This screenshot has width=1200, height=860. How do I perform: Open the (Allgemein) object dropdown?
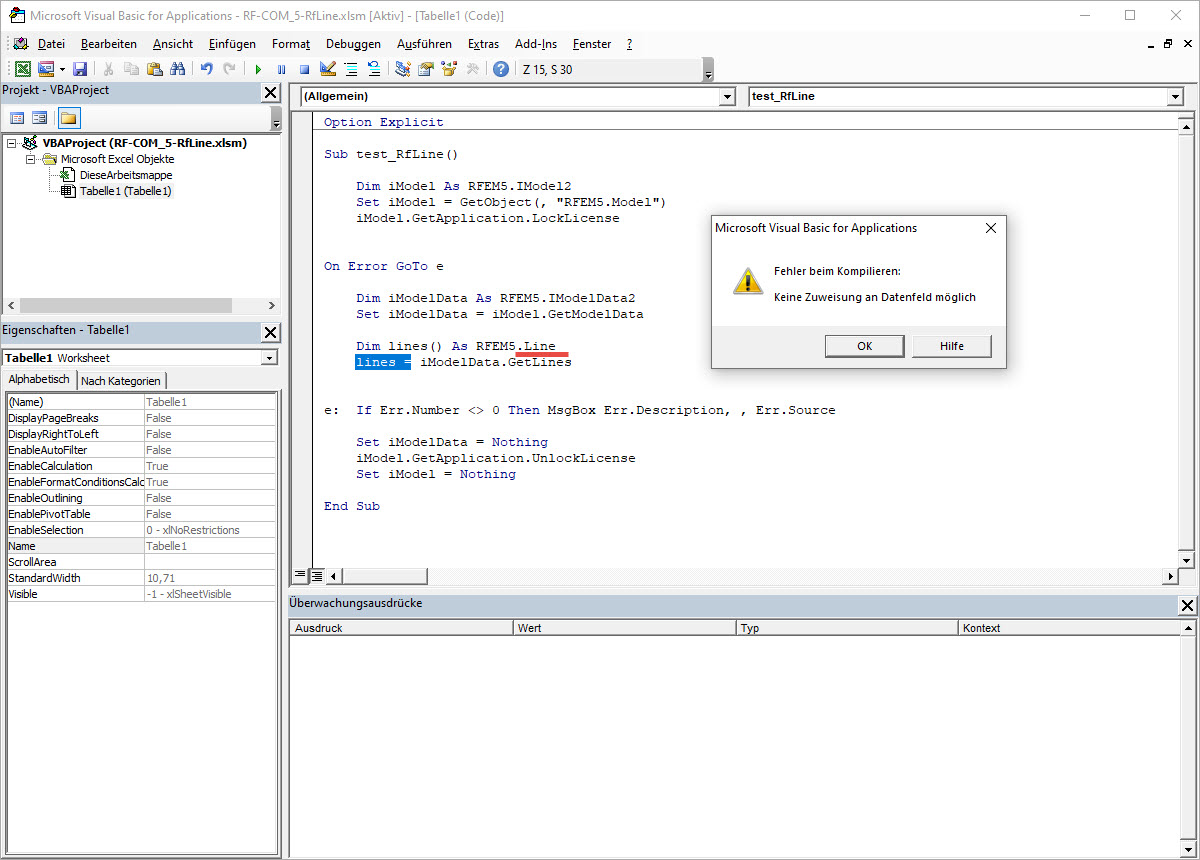click(727, 97)
